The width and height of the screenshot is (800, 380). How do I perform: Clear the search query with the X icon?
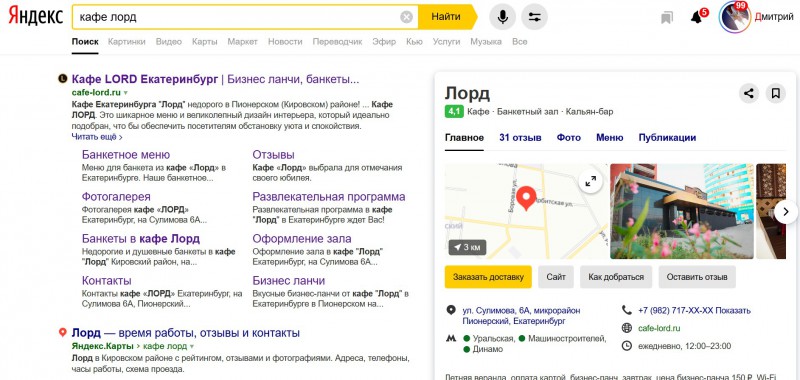pyautogui.click(x=406, y=17)
